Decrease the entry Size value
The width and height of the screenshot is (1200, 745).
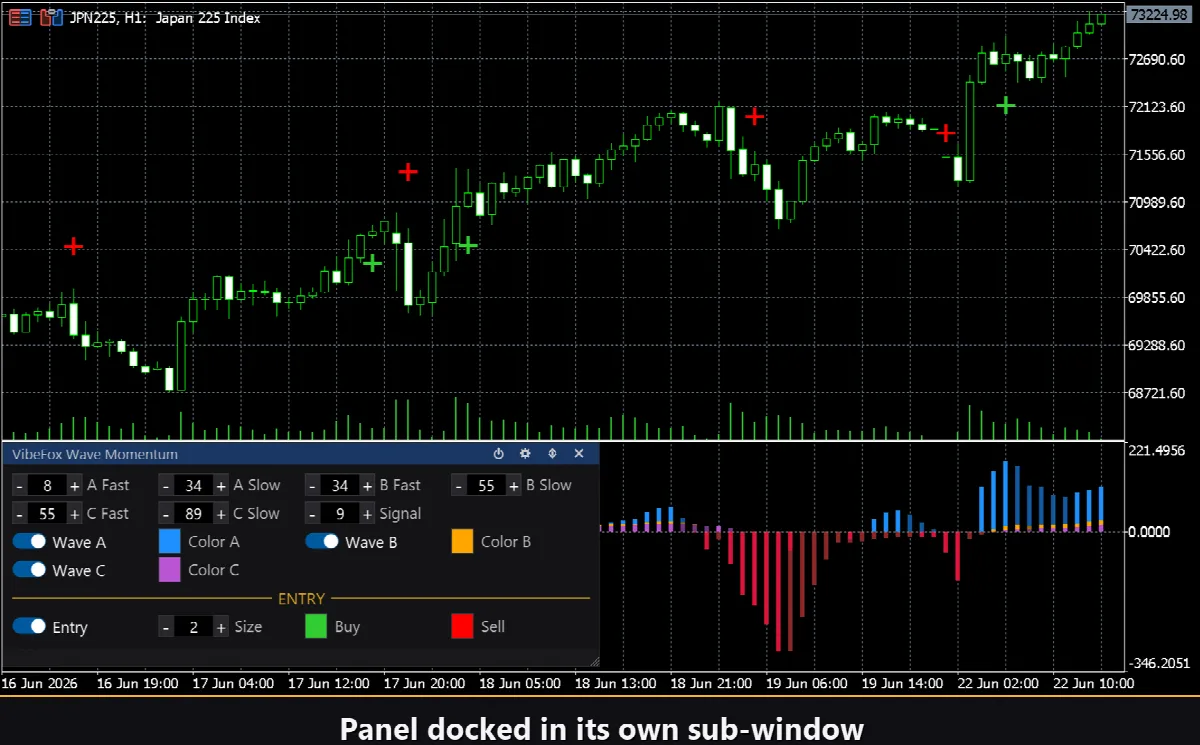point(166,627)
